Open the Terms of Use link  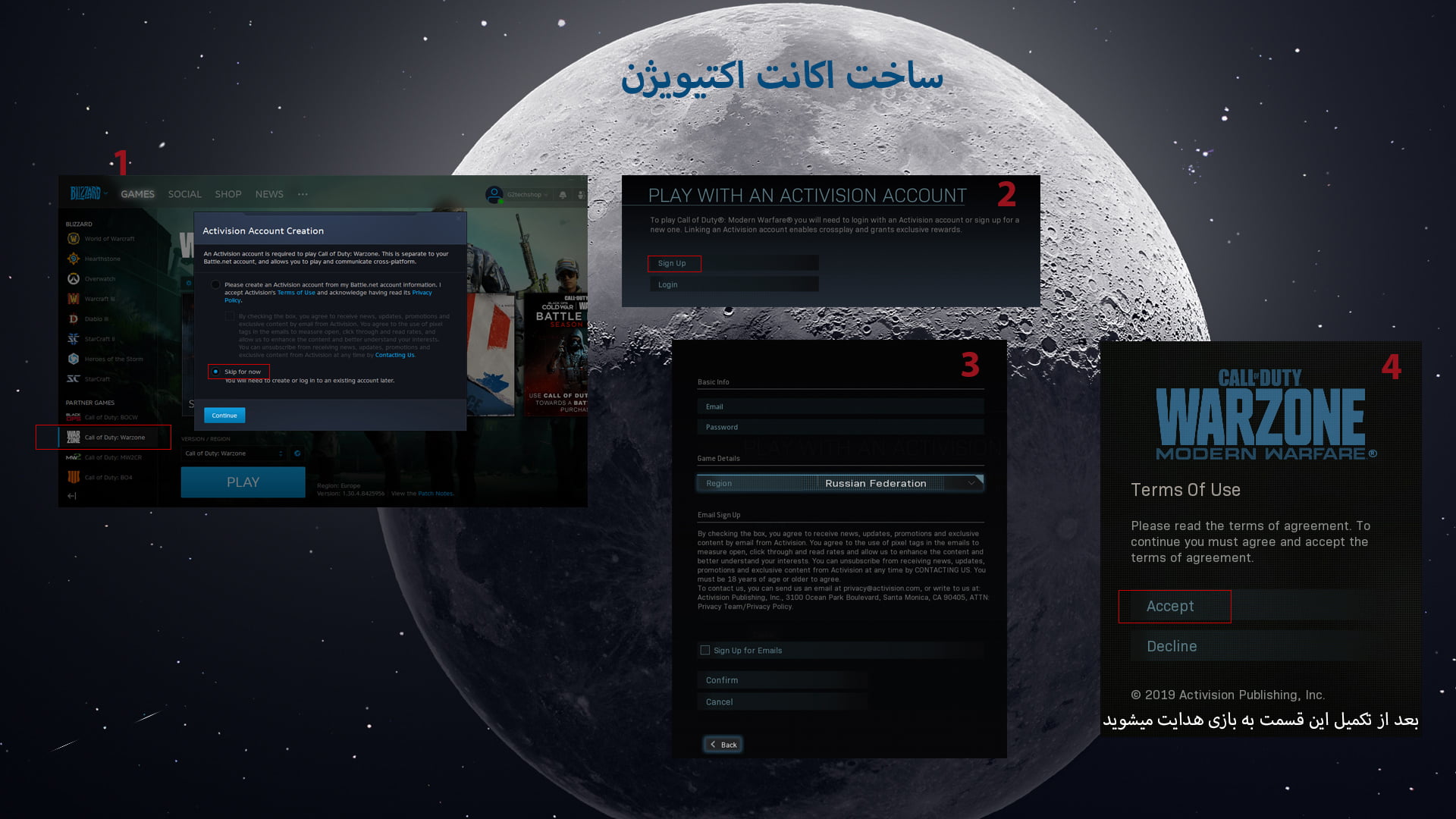pyautogui.click(x=296, y=293)
